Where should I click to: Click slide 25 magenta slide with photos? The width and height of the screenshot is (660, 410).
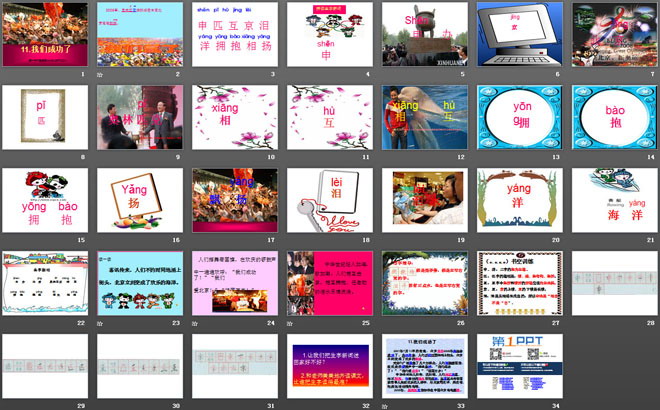coord(330,283)
